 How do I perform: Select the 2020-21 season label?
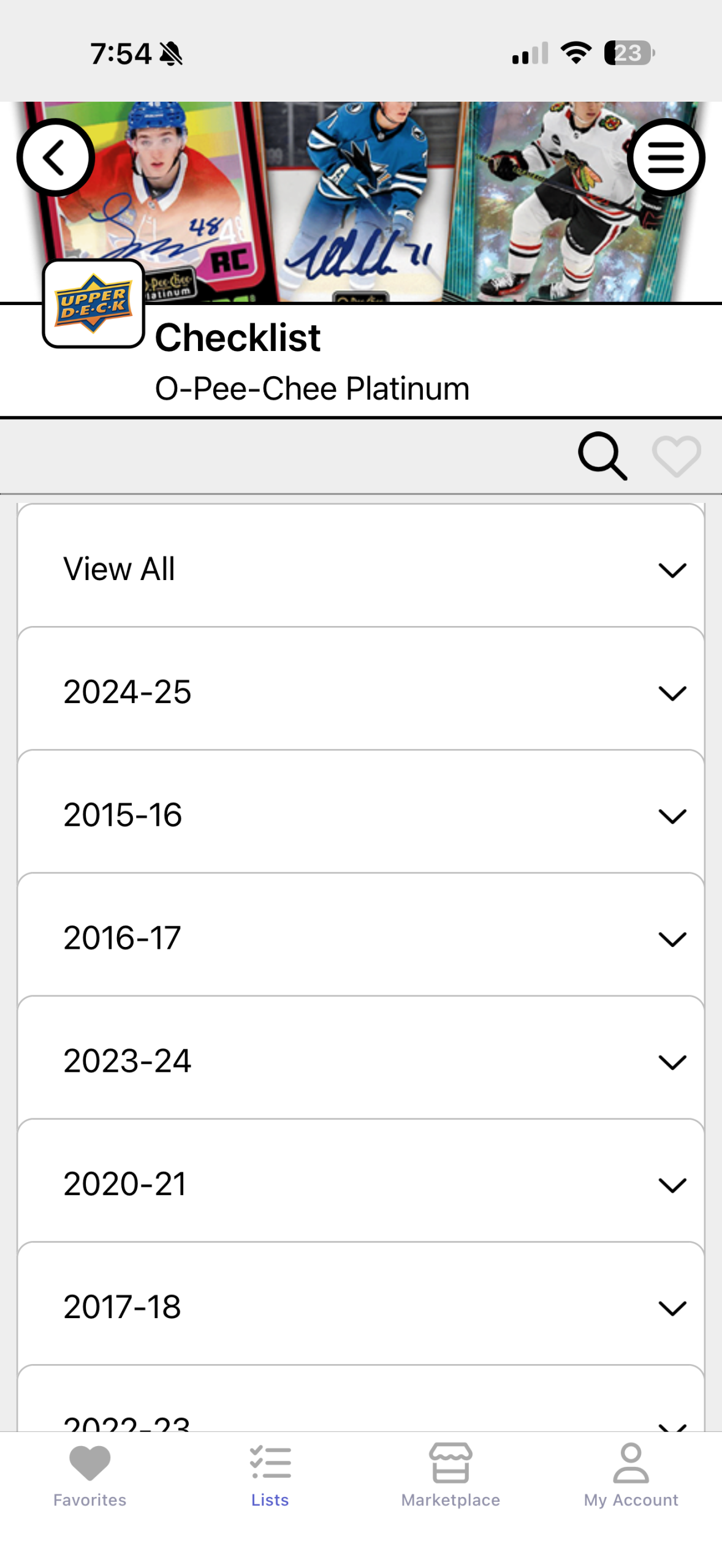point(124,1183)
